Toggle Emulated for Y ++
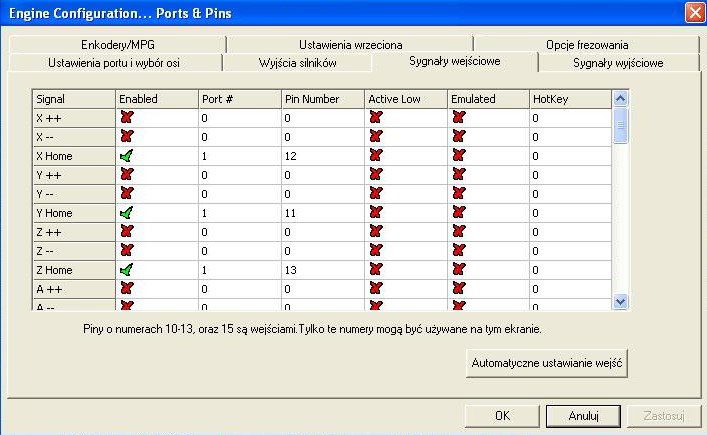Image resolution: width=707 pixels, height=435 pixels. (x=459, y=174)
